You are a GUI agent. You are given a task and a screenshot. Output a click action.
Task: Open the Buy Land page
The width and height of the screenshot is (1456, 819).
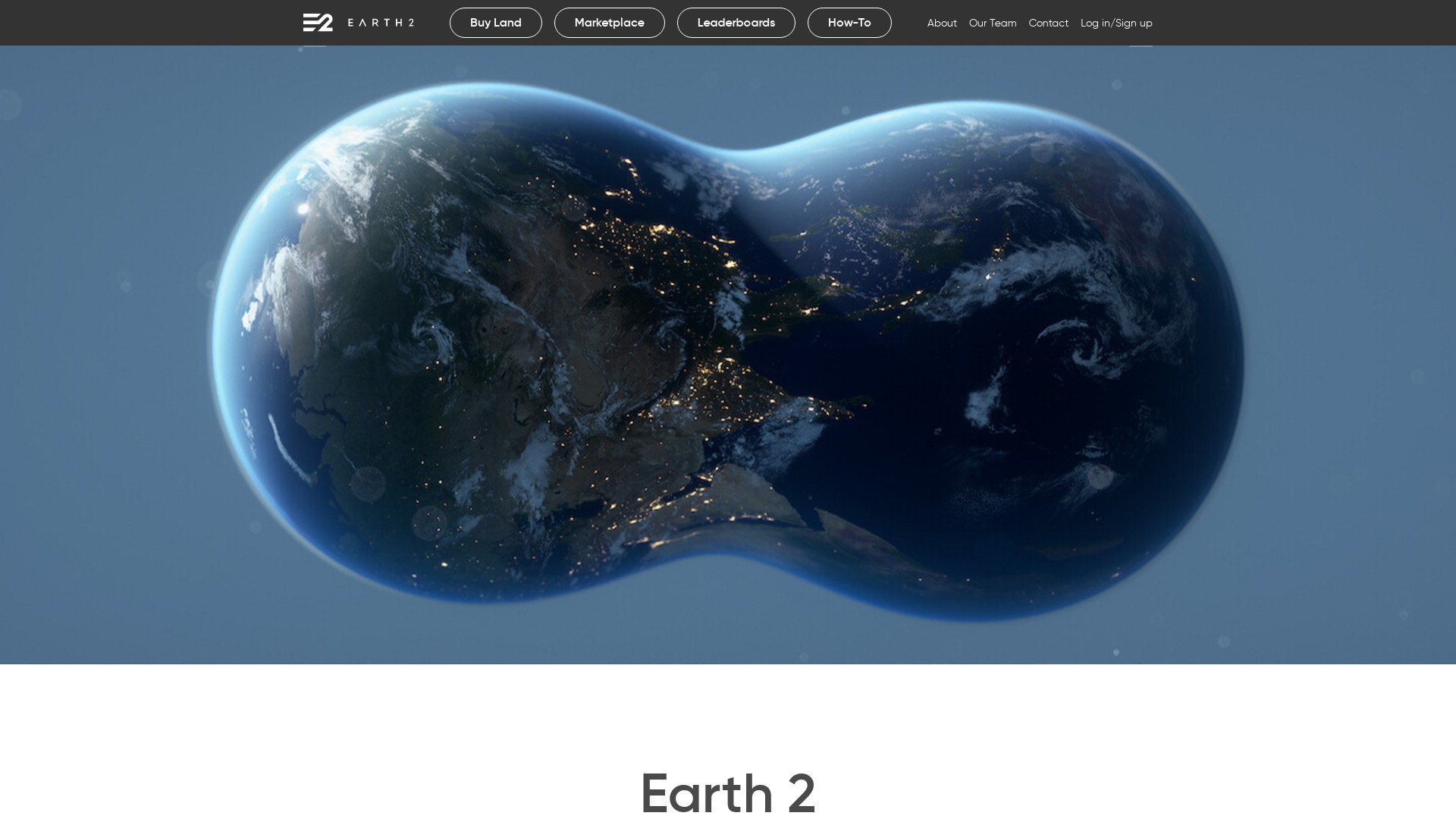pyautogui.click(x=496, y=23)
